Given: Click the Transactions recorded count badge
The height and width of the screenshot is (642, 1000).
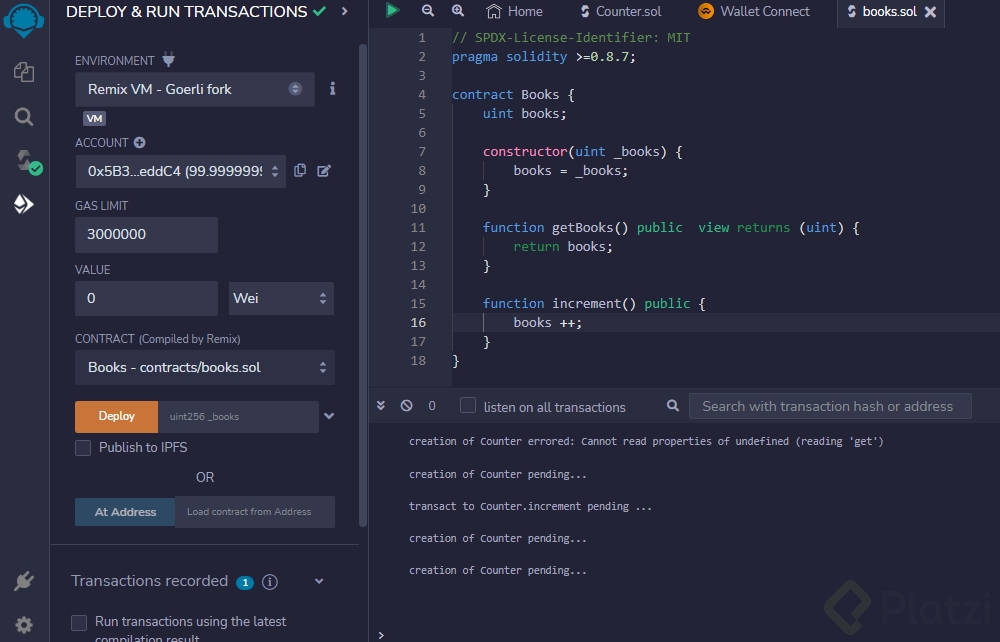Looking at the screenshot, I should click(245, 582).
